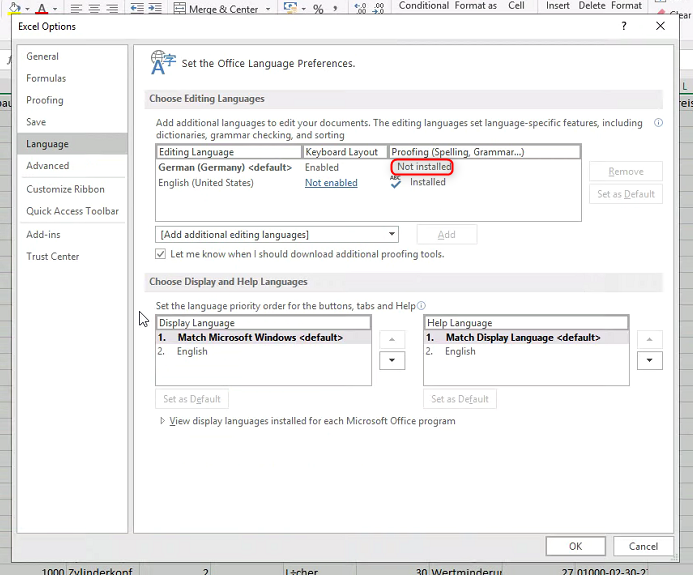
Task: Click Set as Default under Help Language
Action: point(460,399)
